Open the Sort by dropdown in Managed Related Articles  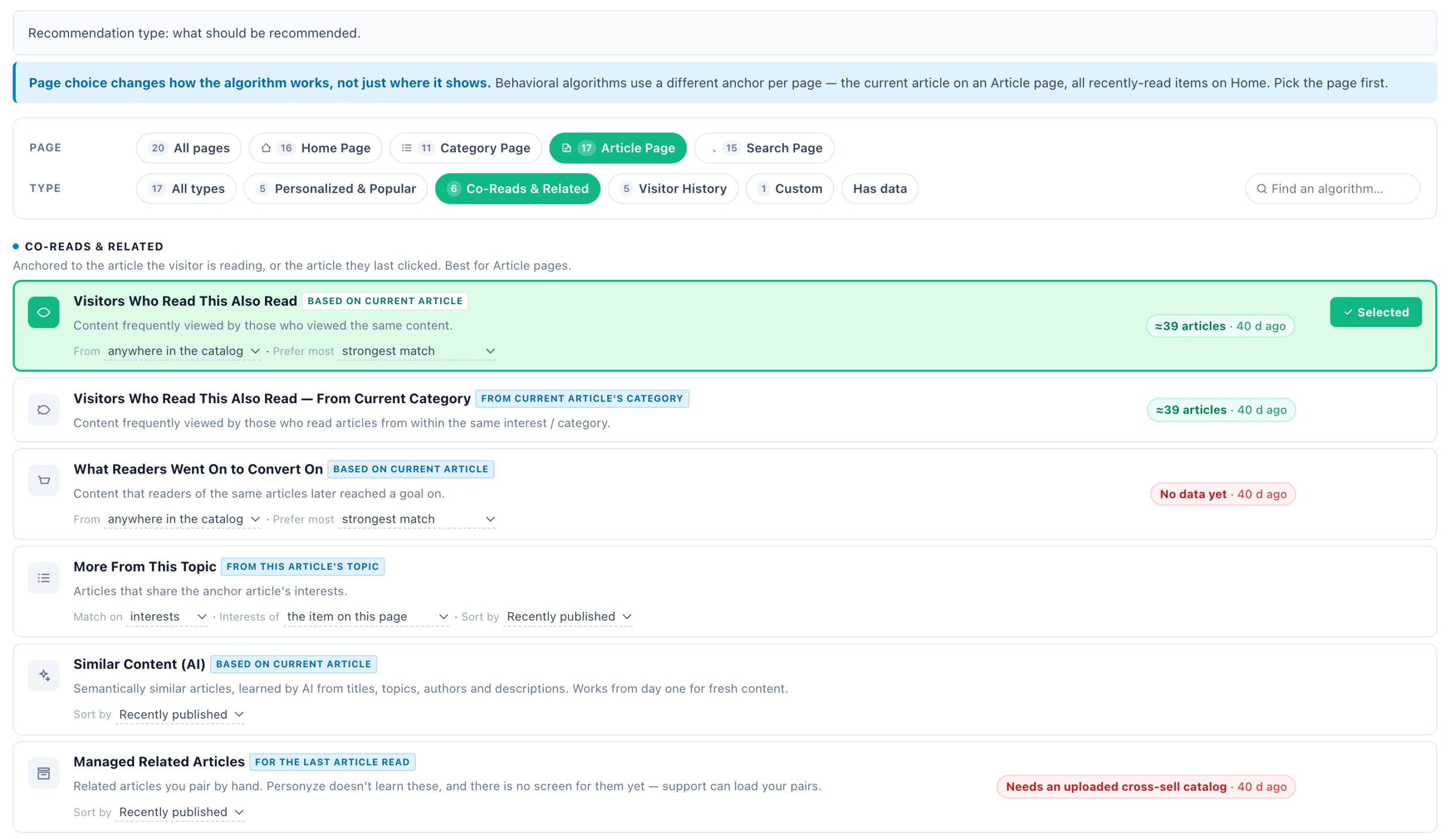click(x=180, y=812)
